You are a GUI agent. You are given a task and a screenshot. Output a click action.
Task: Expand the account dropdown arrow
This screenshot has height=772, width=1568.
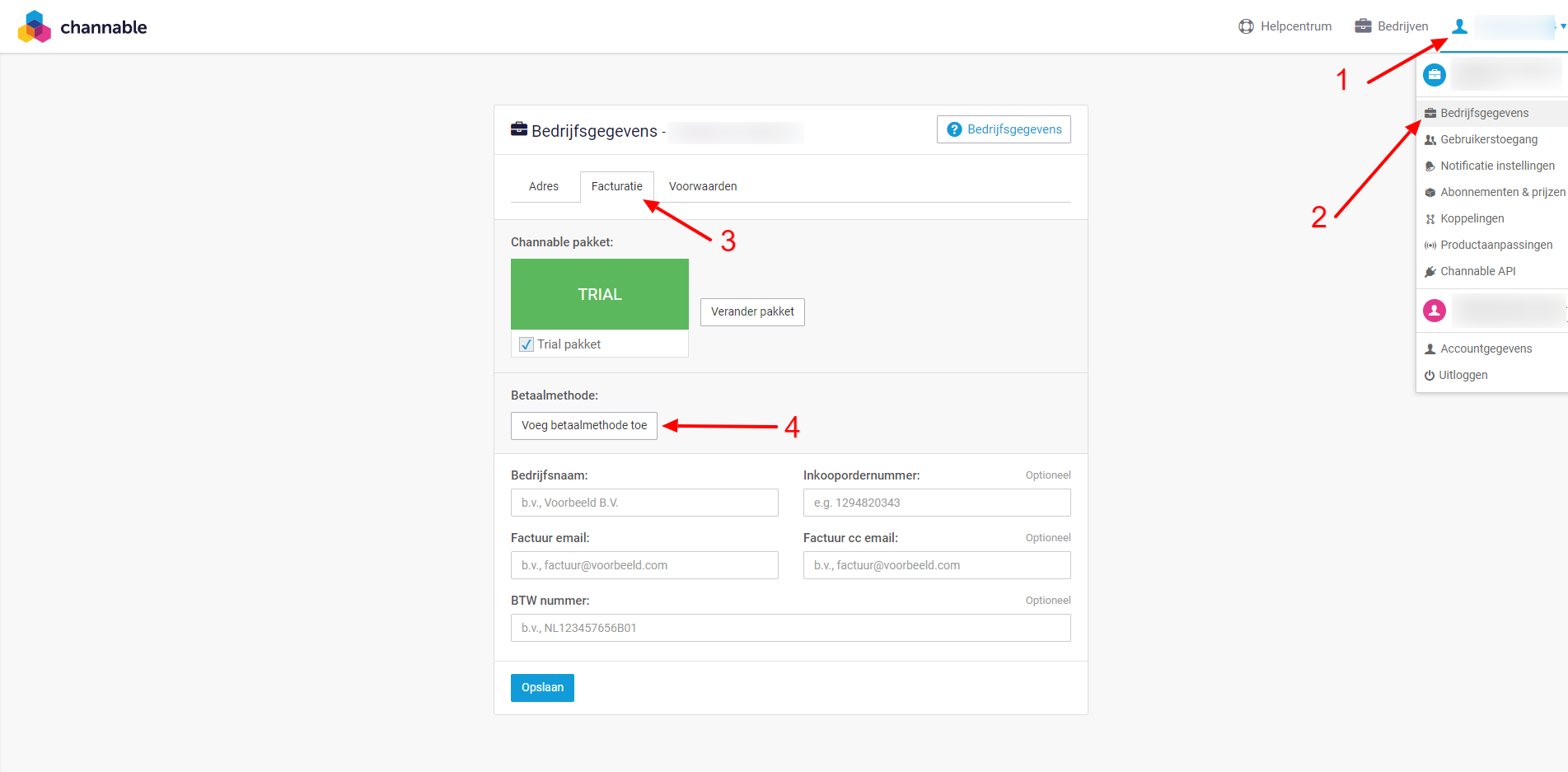point(1563,26)
